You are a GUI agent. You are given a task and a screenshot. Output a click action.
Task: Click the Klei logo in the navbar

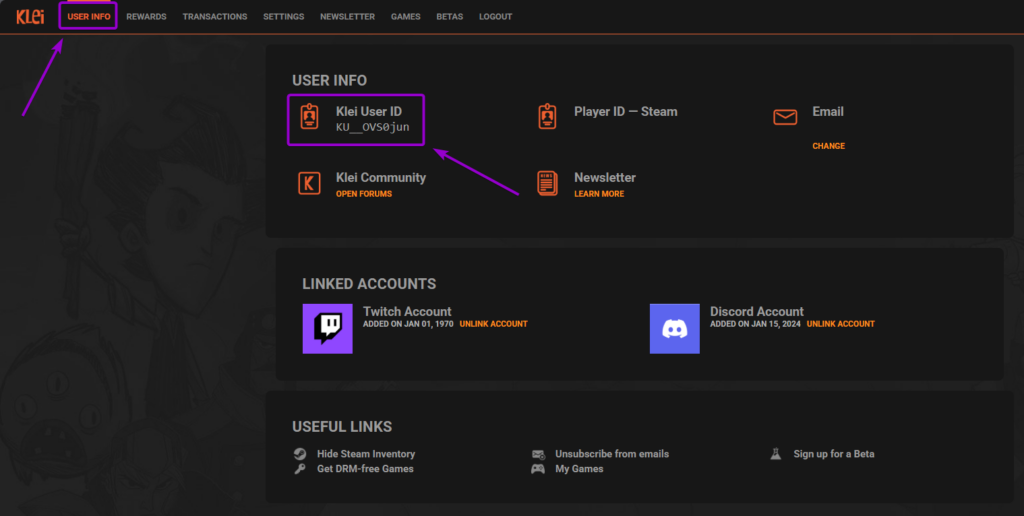pyautogui.click(x=30, y=17)
